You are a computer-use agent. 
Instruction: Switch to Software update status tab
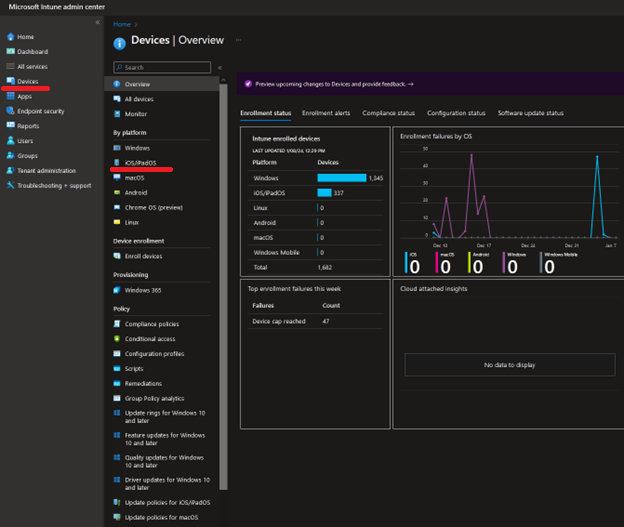[530, 113]
